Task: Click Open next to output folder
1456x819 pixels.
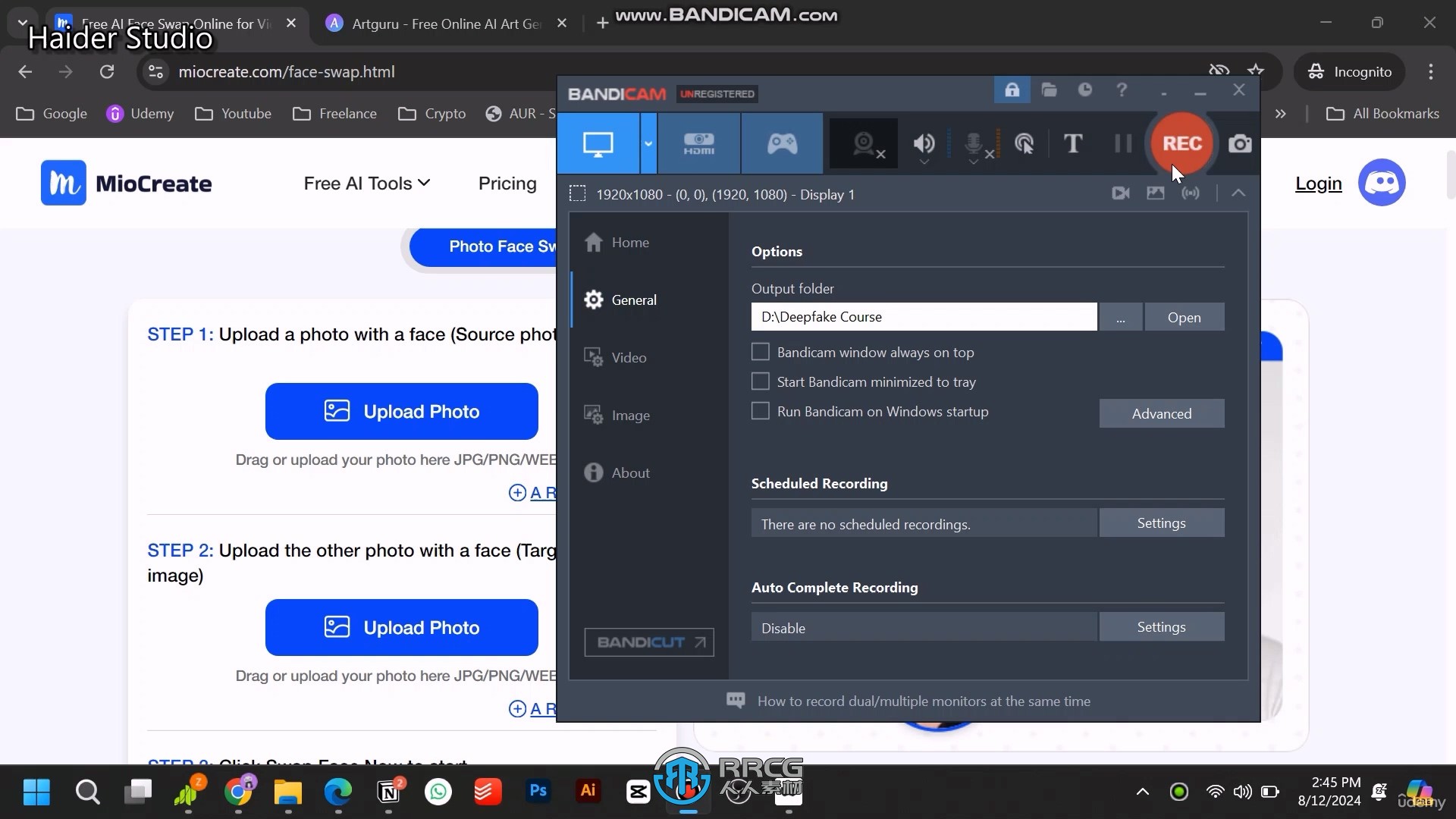Action: tap(1184, 317)
